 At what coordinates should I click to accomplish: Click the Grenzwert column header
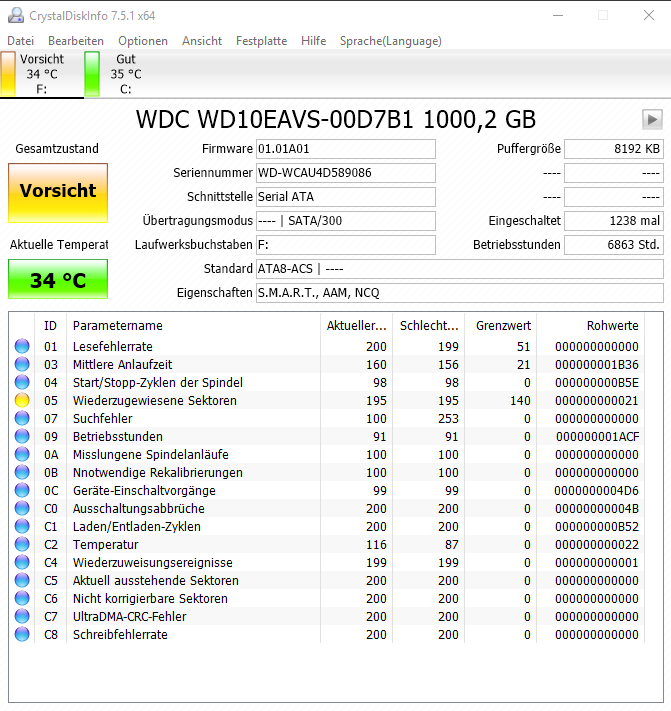pyautogui.click(x=501, y=326)
